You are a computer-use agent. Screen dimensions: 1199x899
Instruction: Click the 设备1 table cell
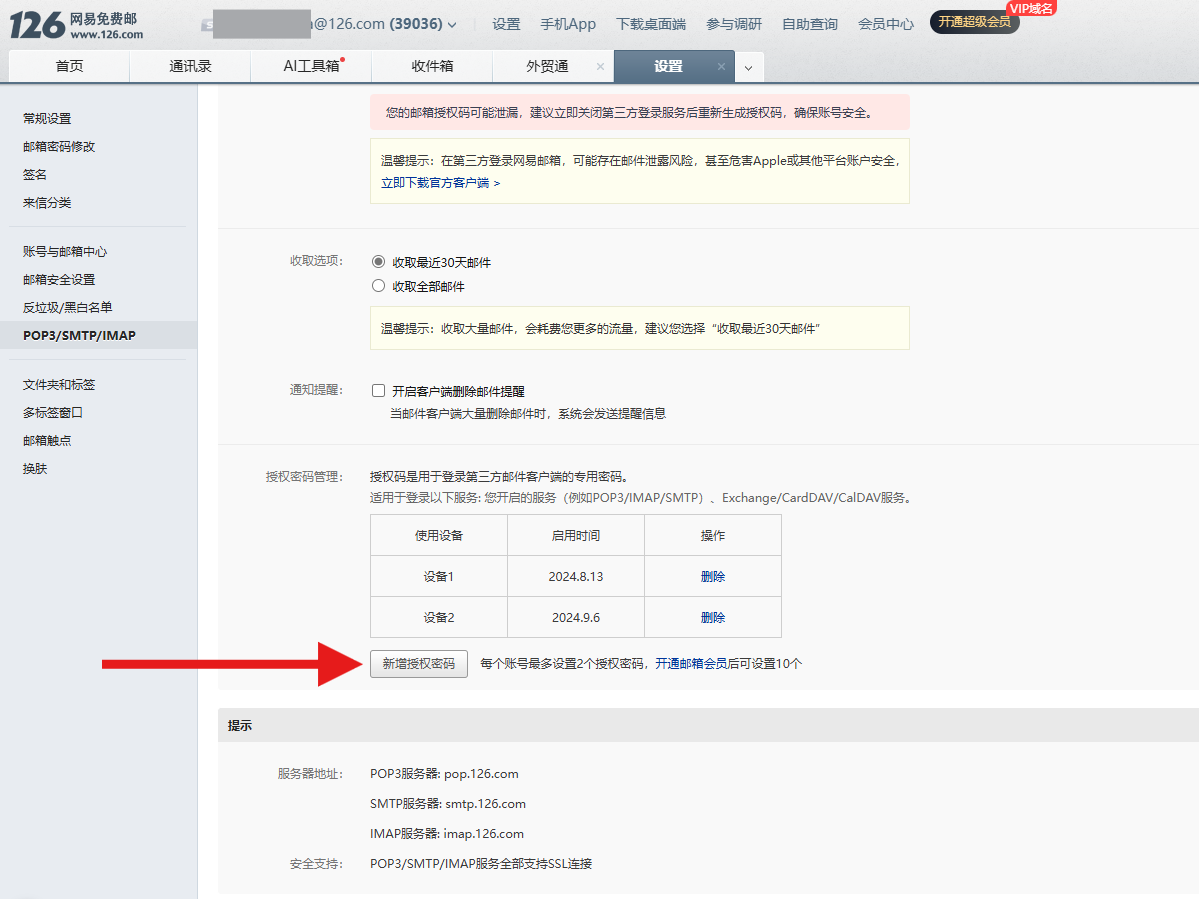[x=439, y=576]
